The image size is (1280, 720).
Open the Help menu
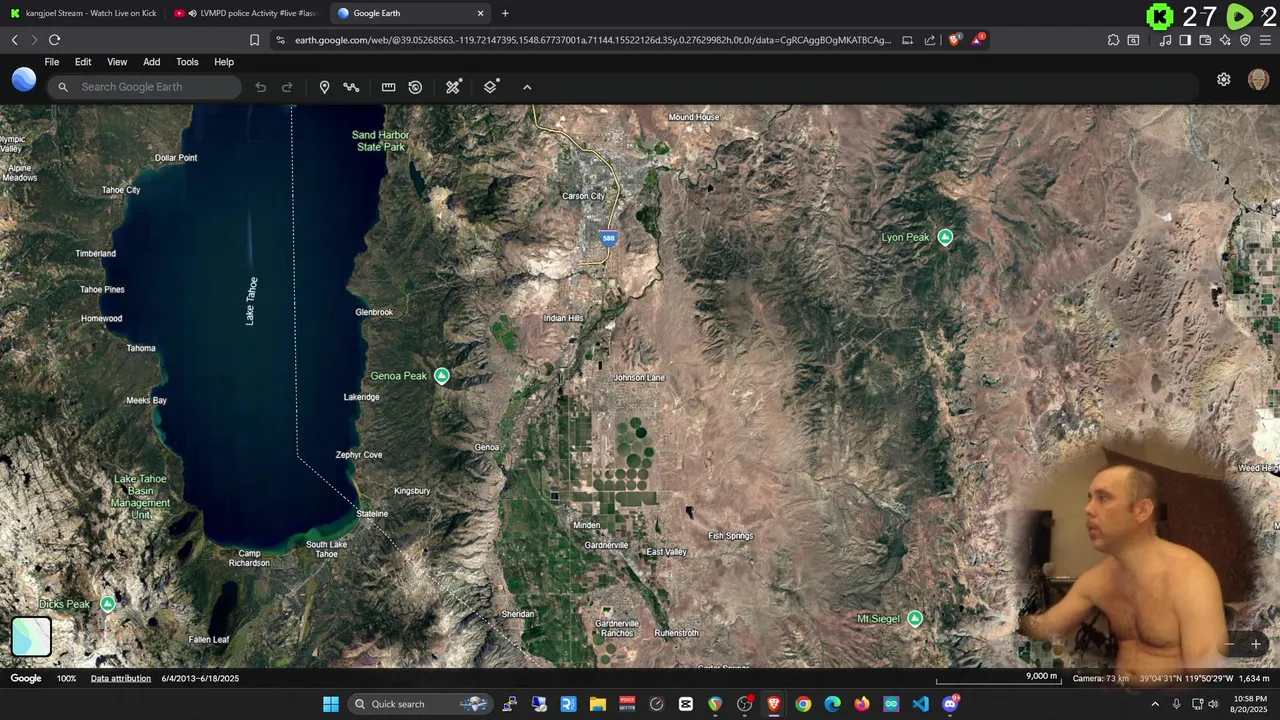[x=224, y=62]
